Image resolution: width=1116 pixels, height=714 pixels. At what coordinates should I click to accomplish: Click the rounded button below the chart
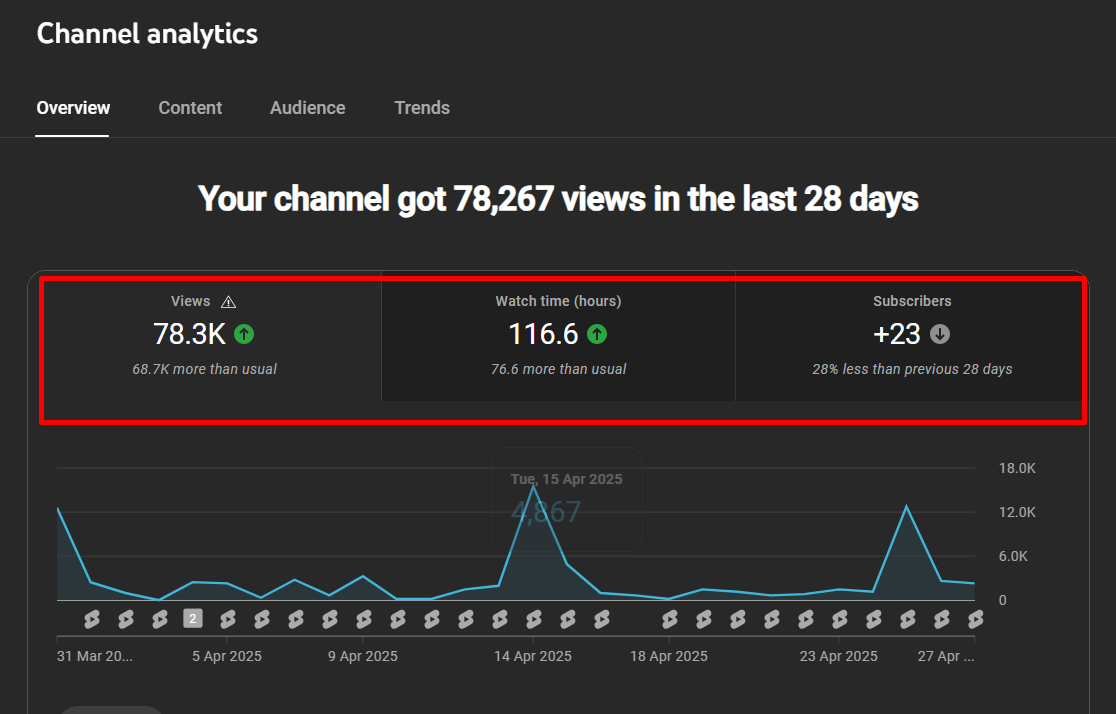coord(111,710)
